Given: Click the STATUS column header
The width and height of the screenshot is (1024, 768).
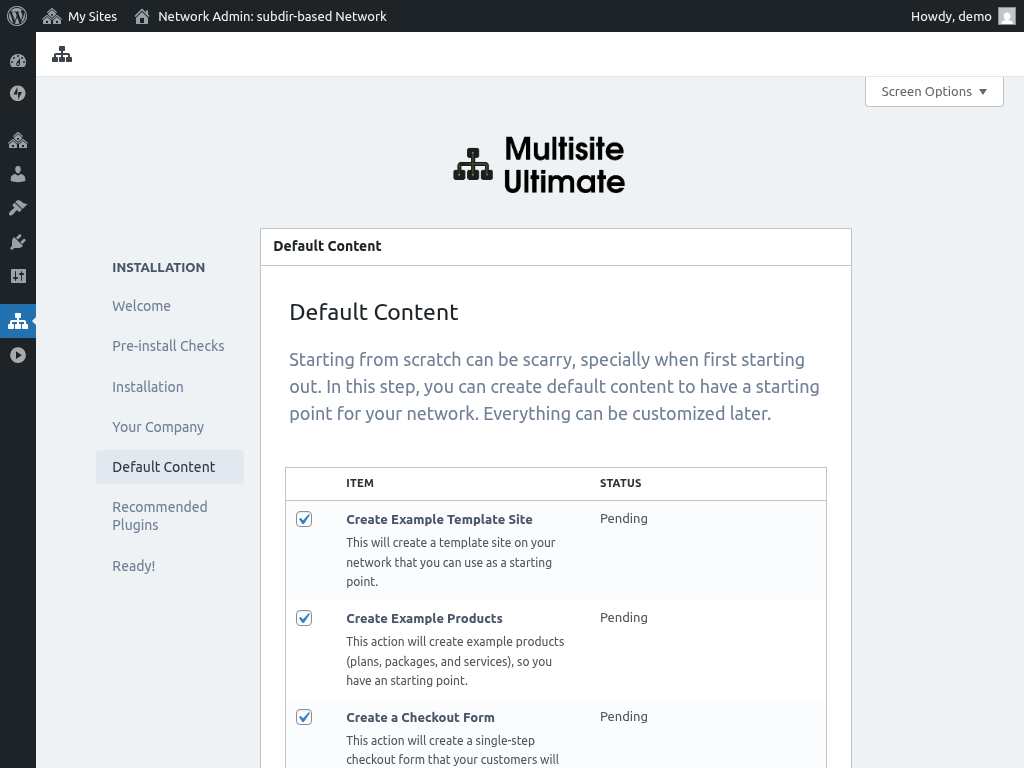Looking at the screenshot, I should (620, 483).
